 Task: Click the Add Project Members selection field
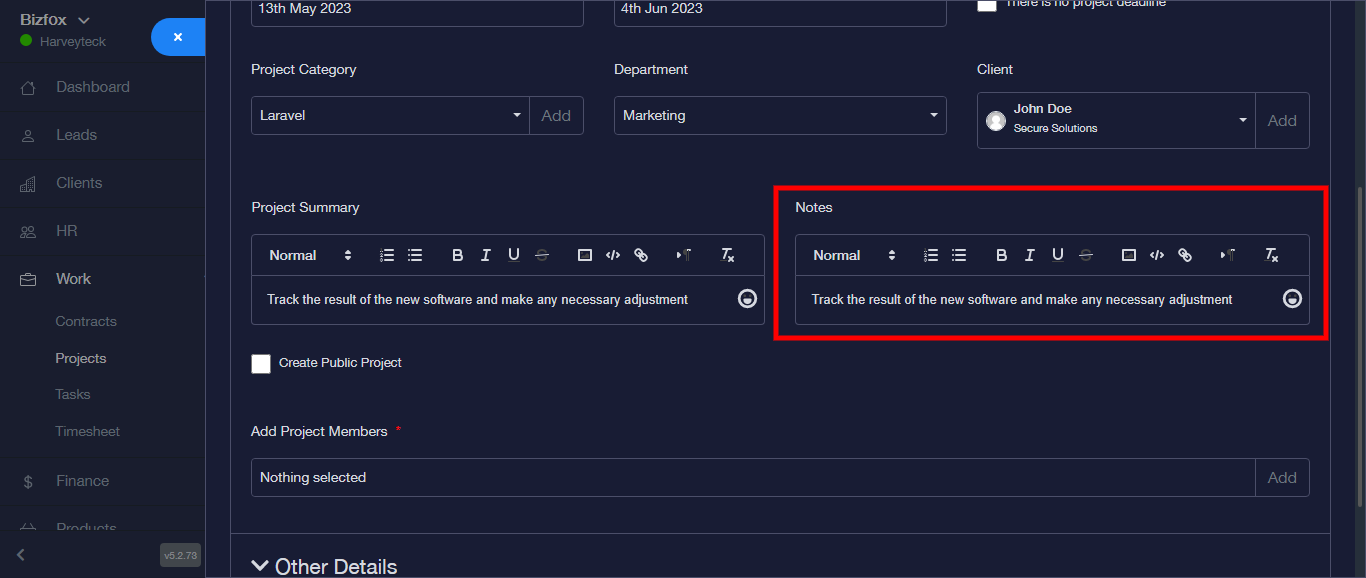[x=752, y=478]
